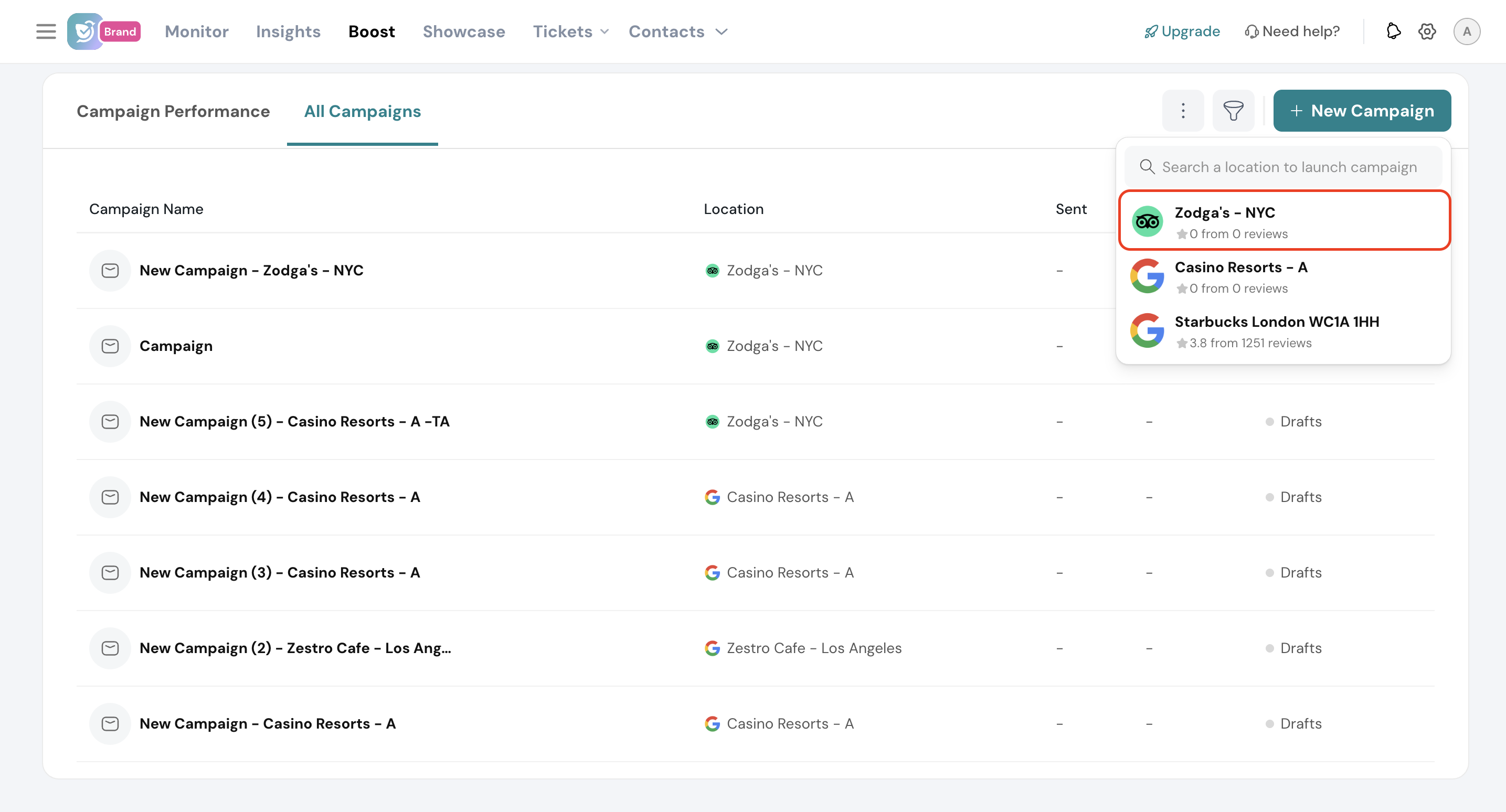The height and width of the screenshot is (812, 1506).
Task: Click the user avatar A icon
Action: [x=1466, y=31]
